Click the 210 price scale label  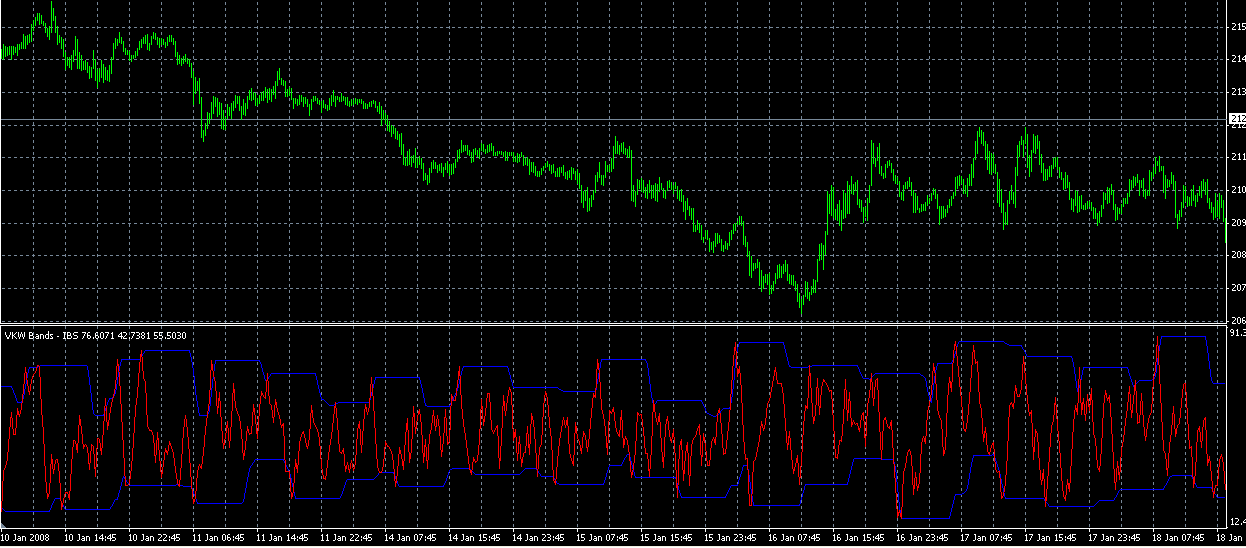click(1238, 191)
